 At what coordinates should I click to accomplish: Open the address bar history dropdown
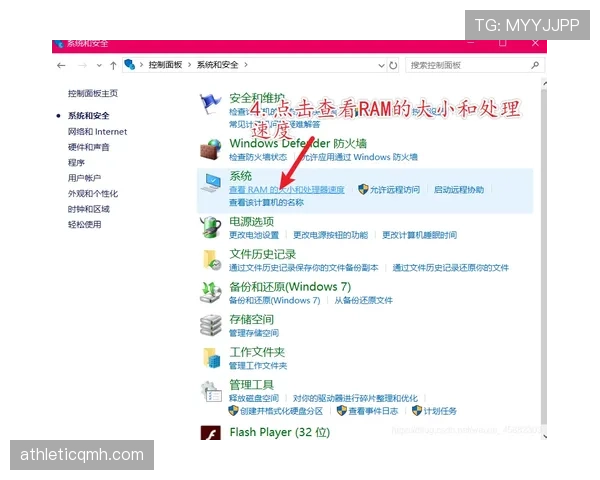coord(381,65)
